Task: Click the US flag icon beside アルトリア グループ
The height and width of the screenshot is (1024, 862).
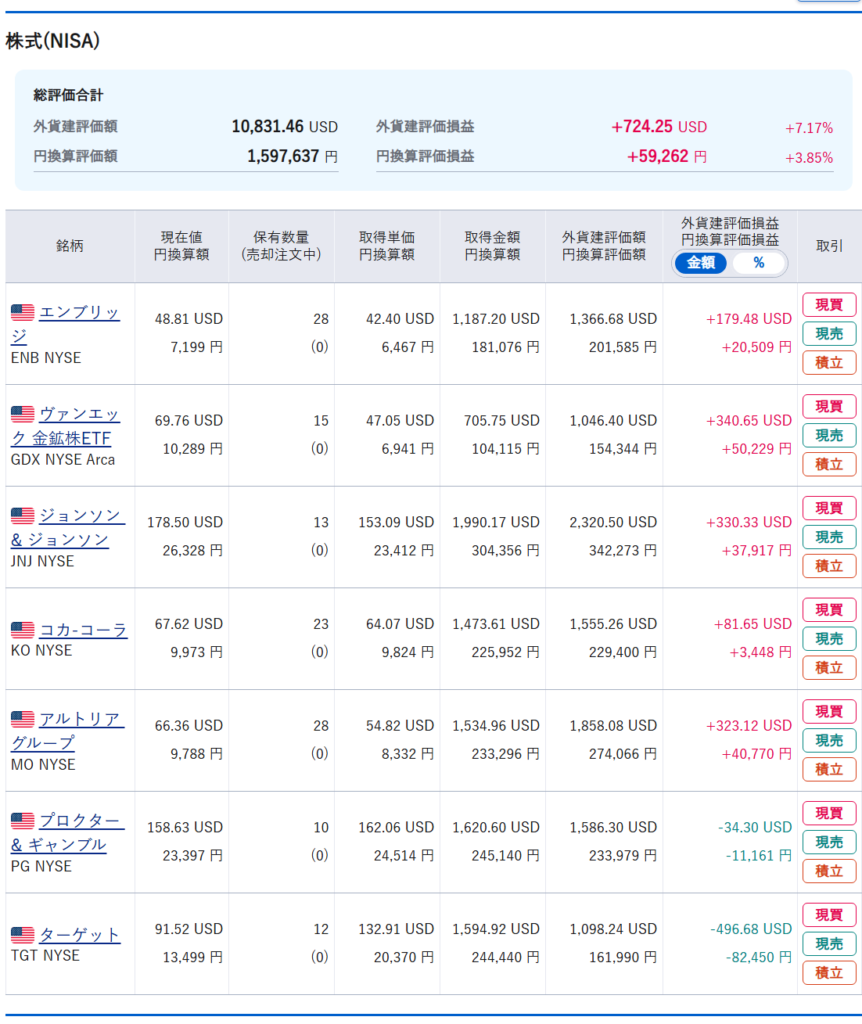Action: 22,719
